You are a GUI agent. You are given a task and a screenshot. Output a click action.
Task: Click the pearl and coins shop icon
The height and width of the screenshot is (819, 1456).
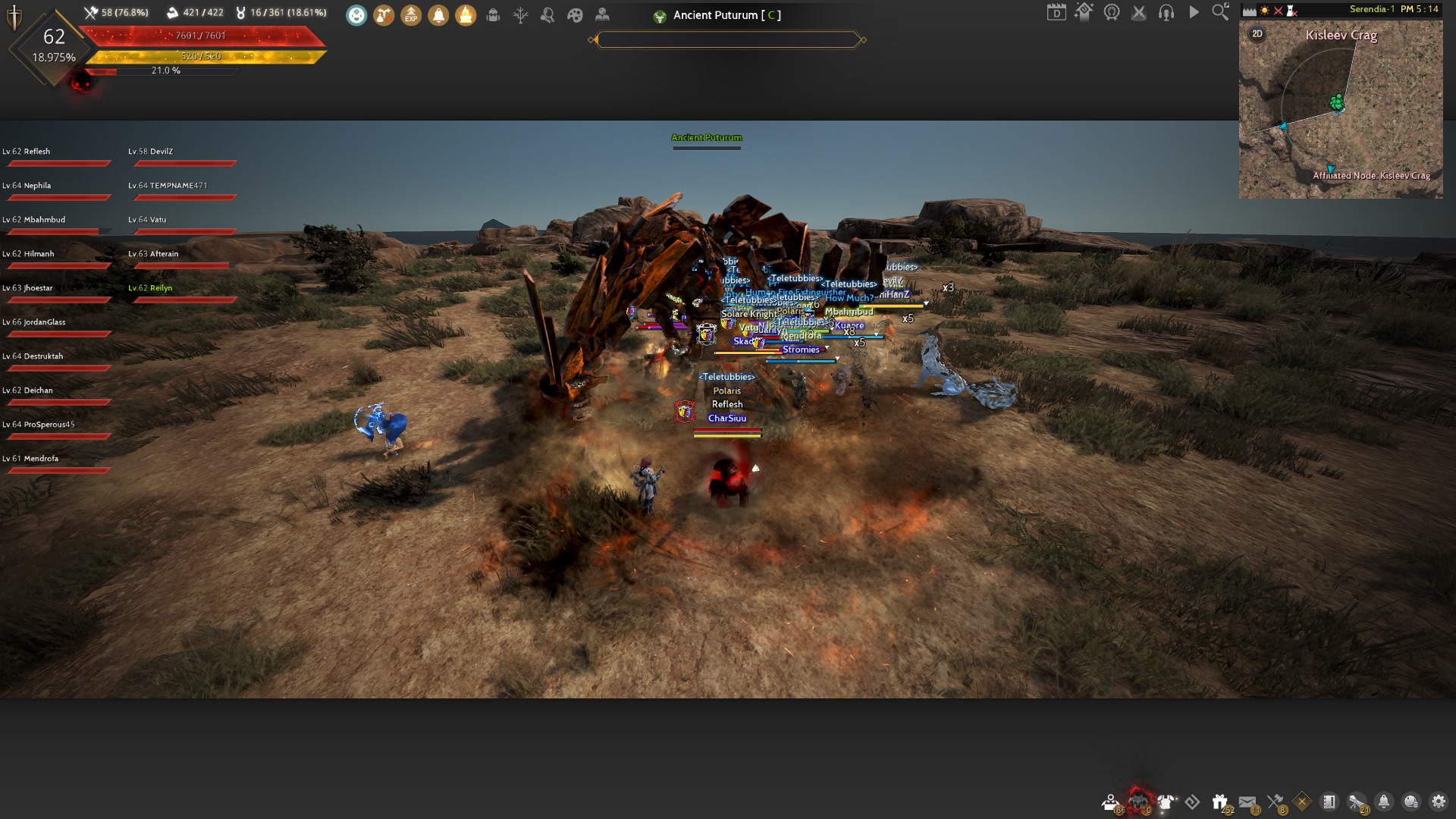pos(1411,802)
